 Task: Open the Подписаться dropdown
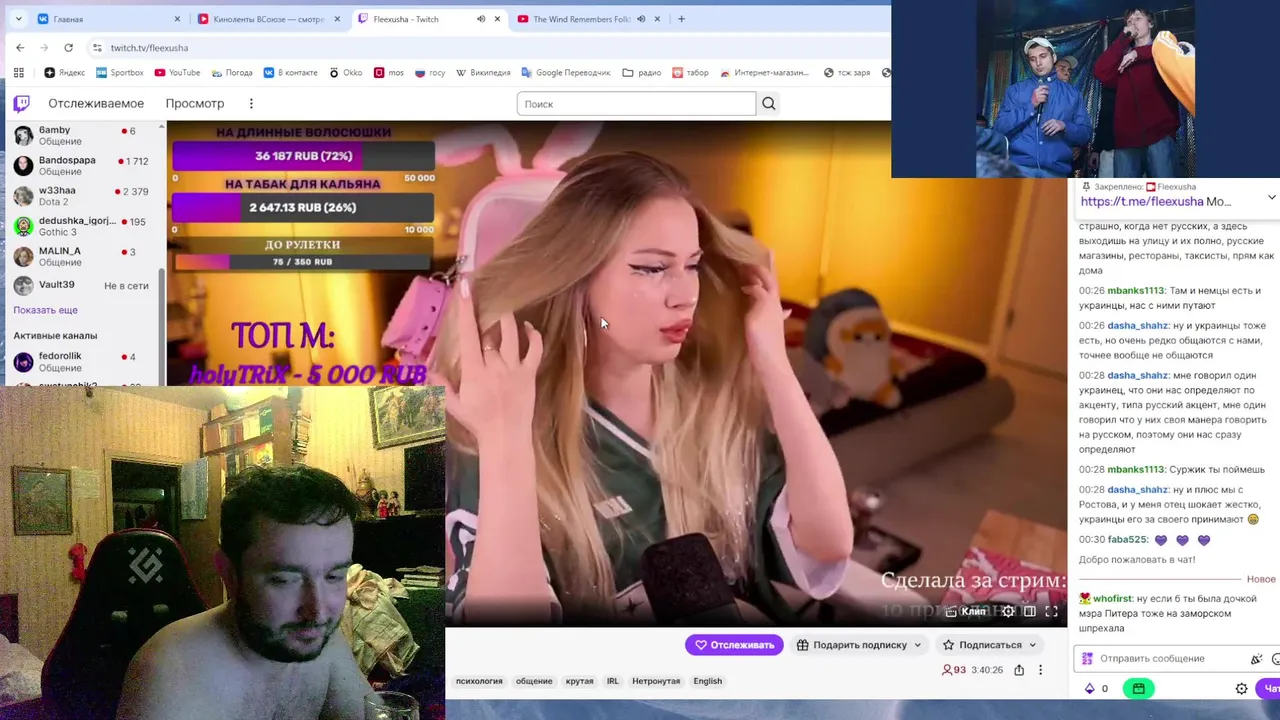[x=989, y=645]
